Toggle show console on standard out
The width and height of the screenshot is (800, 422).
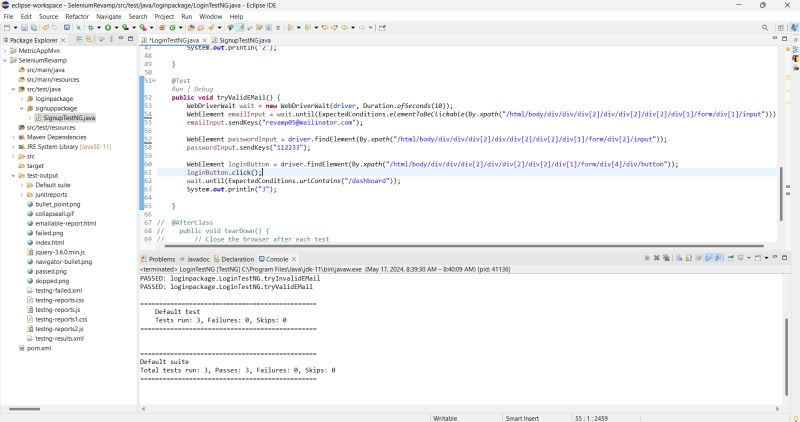(709, 258)
